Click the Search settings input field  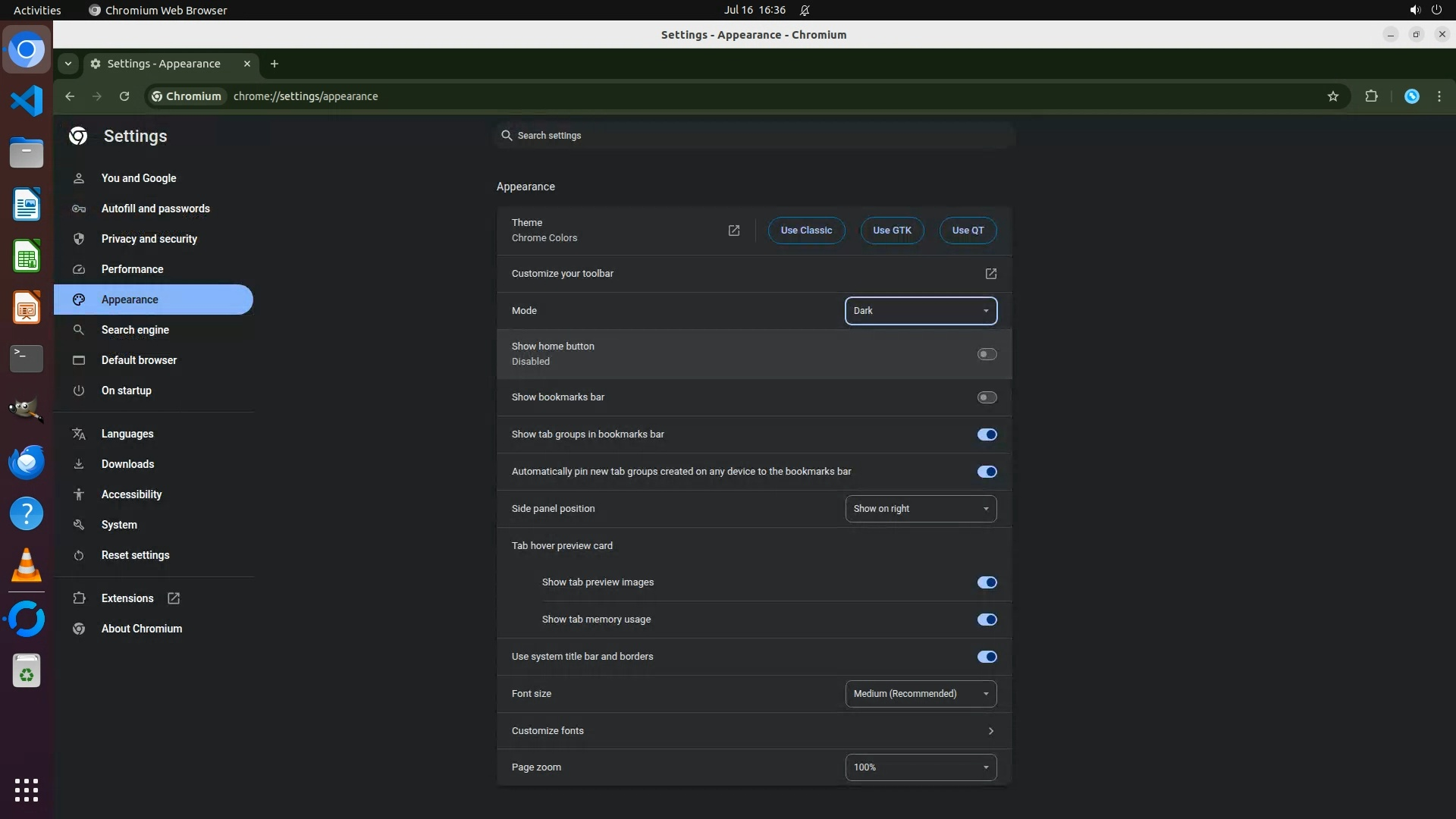pyautogui.click(x=755, y=136)
